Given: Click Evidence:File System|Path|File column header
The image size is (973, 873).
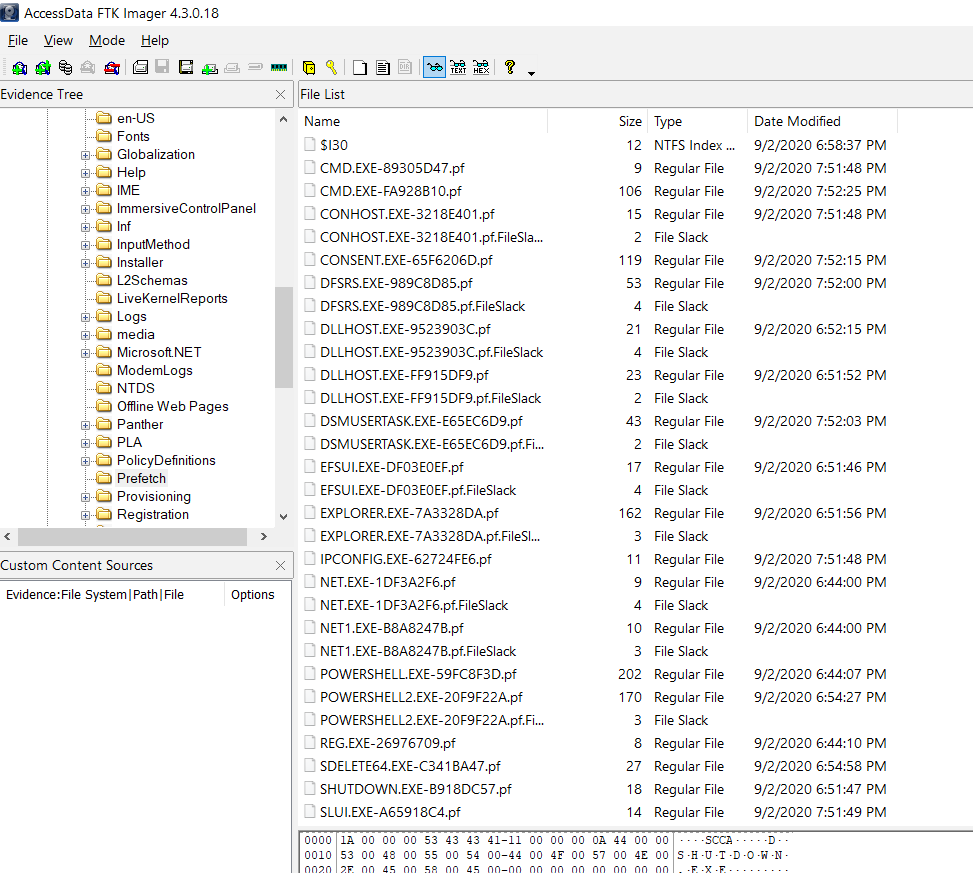Looking at the screenshot, I should 112,594.
